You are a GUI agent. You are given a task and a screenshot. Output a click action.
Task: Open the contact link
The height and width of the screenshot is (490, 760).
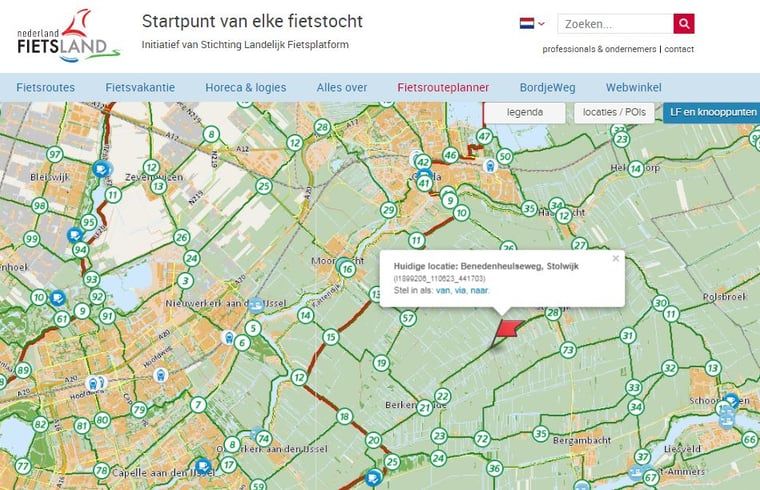click(x=679, y=49)
